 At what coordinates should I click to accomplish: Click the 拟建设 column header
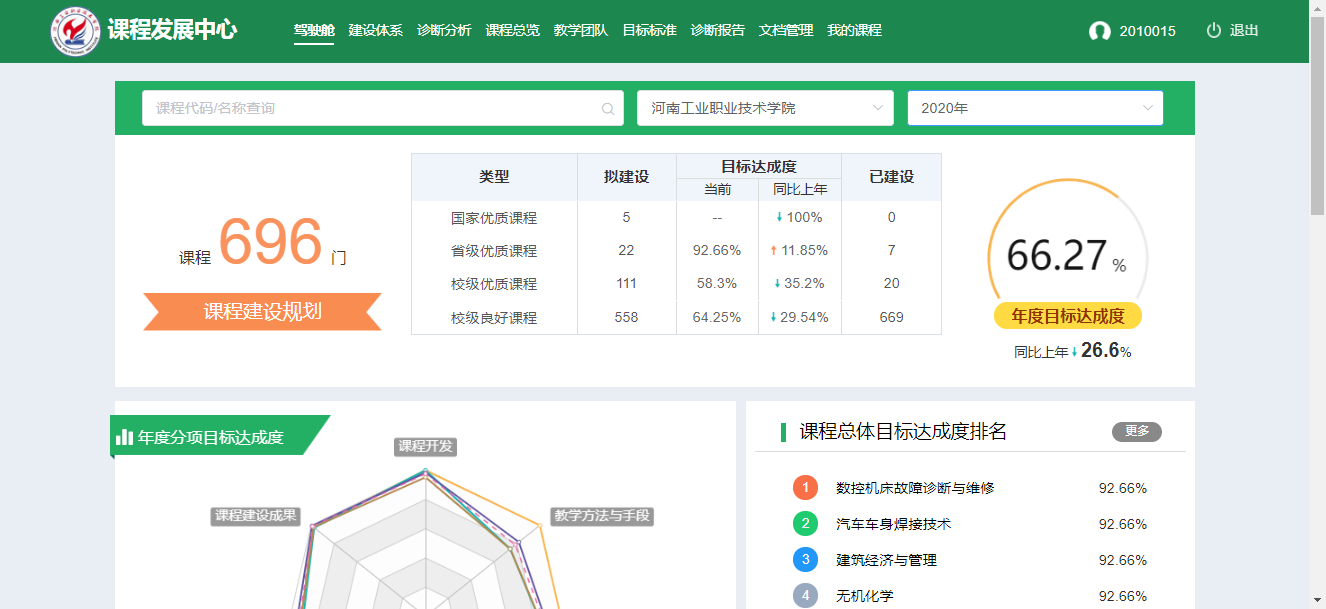click(627, 177)
